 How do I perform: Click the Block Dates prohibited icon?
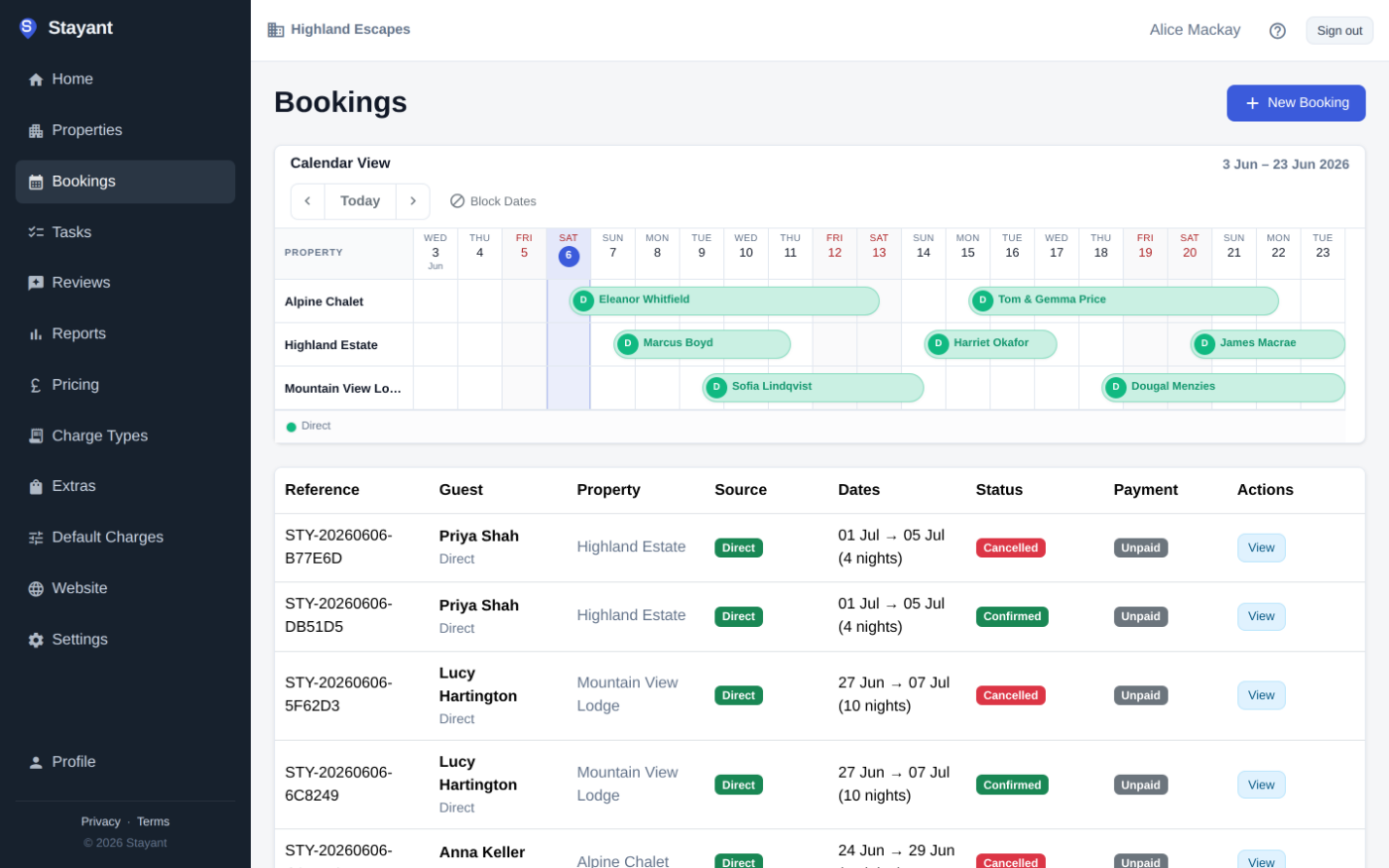[457, 201]
